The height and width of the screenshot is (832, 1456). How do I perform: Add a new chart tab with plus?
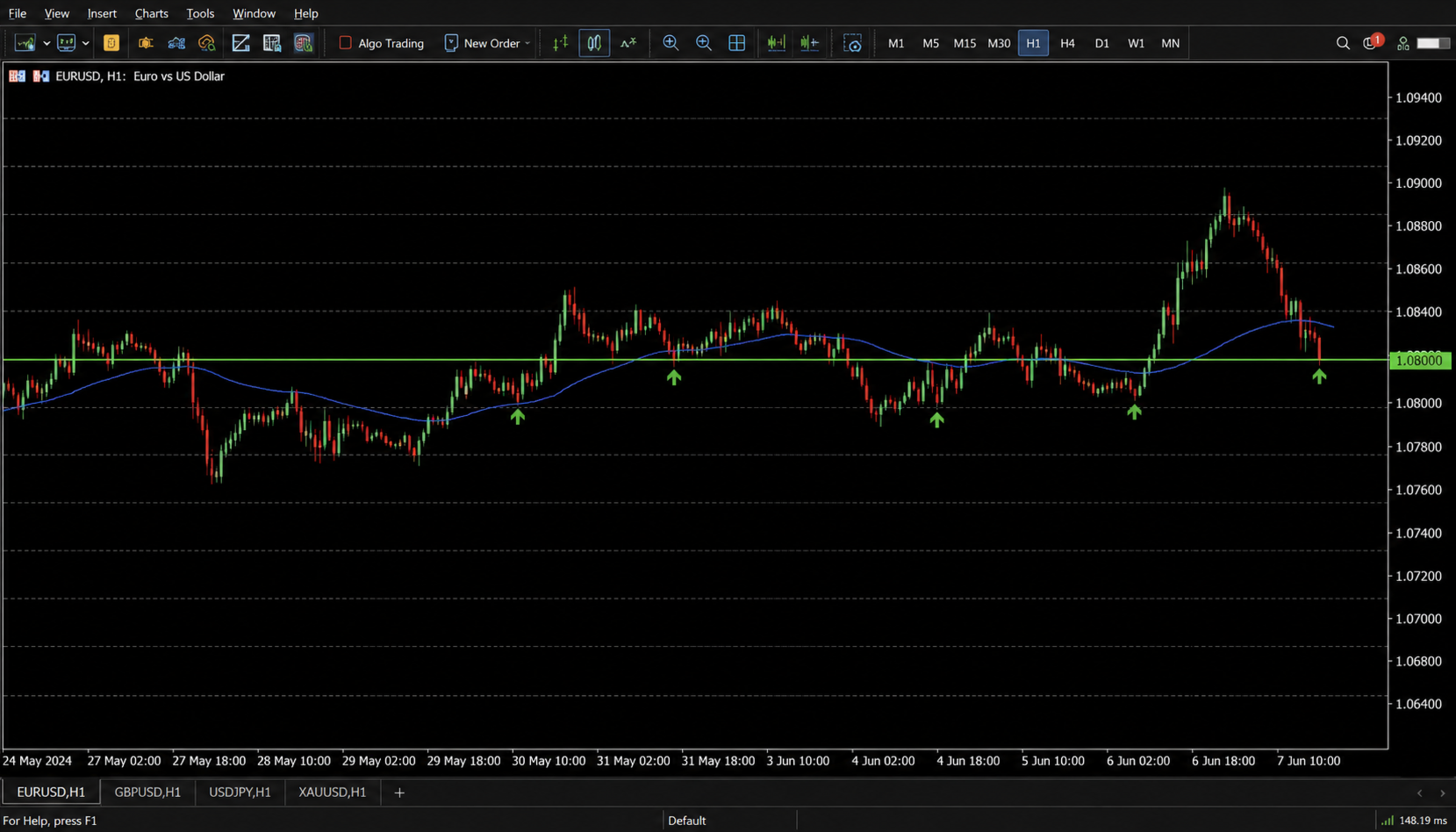coord(399,793)
